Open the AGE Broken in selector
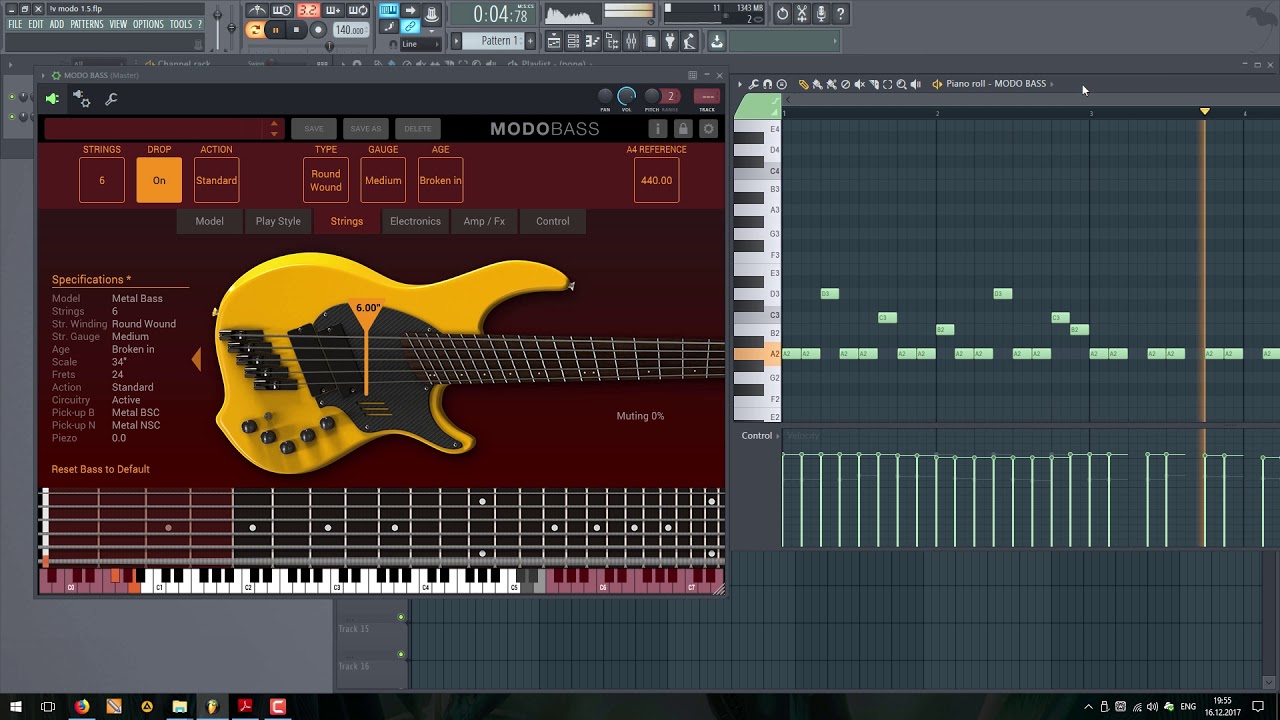This screenshot has width=1280, height=720. [440, 180]
